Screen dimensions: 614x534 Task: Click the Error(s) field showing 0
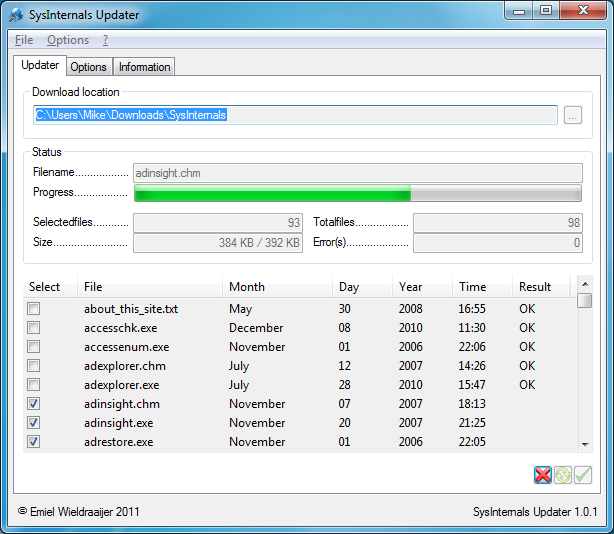tap(498, 243)
